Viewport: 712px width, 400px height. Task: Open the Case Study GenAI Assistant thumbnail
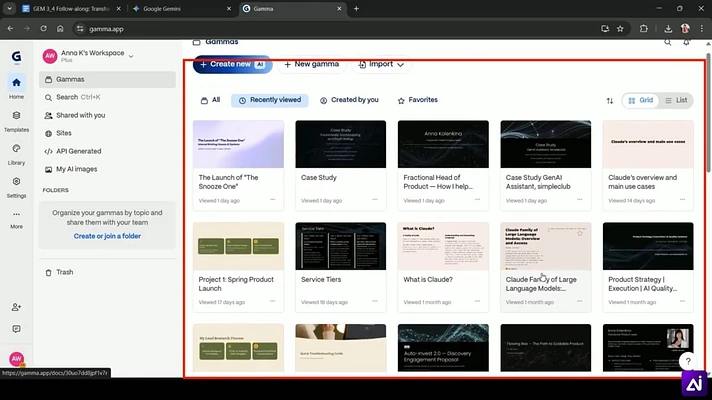pyautogui.click(x=546, y=144)
